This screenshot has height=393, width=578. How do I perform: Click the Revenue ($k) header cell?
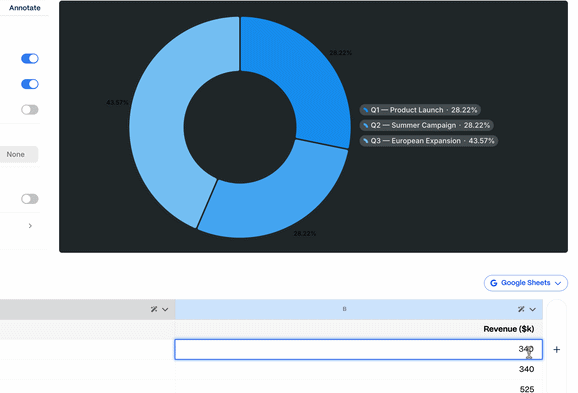click(359, 329)
